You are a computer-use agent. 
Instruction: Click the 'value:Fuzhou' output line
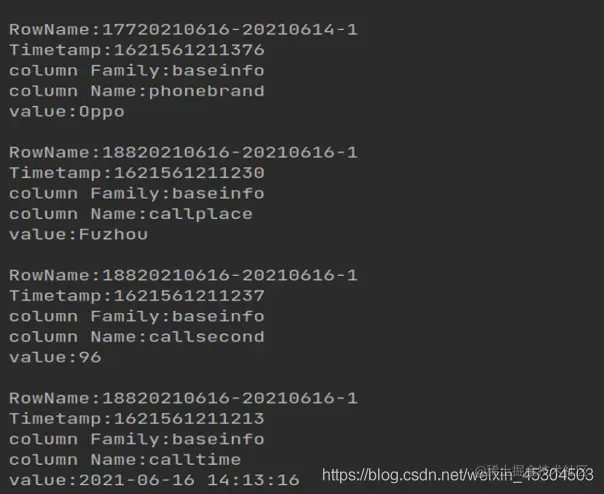pos(79,235)
